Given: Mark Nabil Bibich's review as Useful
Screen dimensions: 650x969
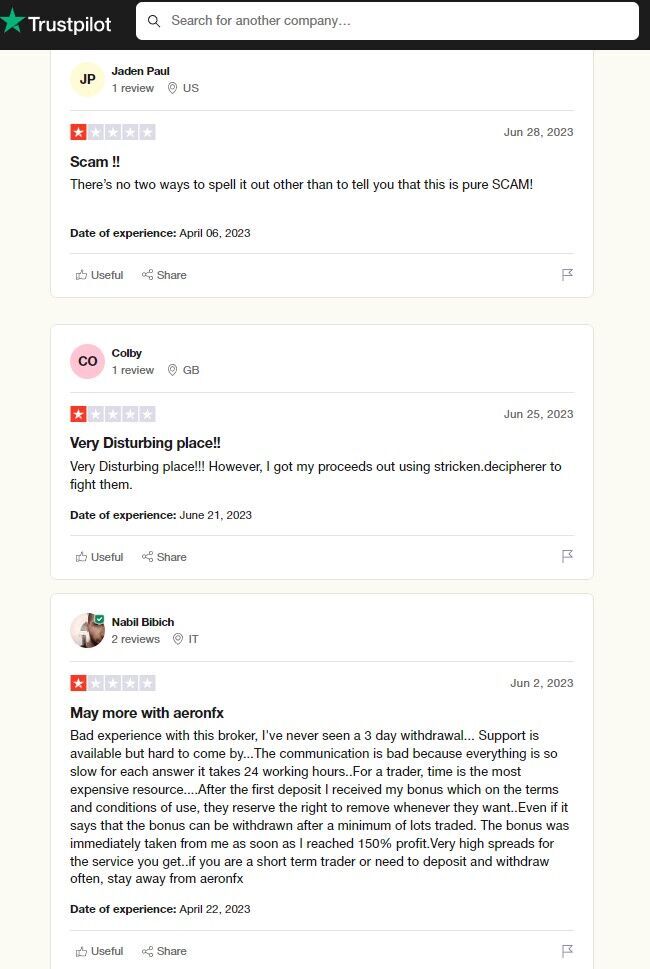Looking at the screenshot, I should pyautogui.click(x=99, y=951).
